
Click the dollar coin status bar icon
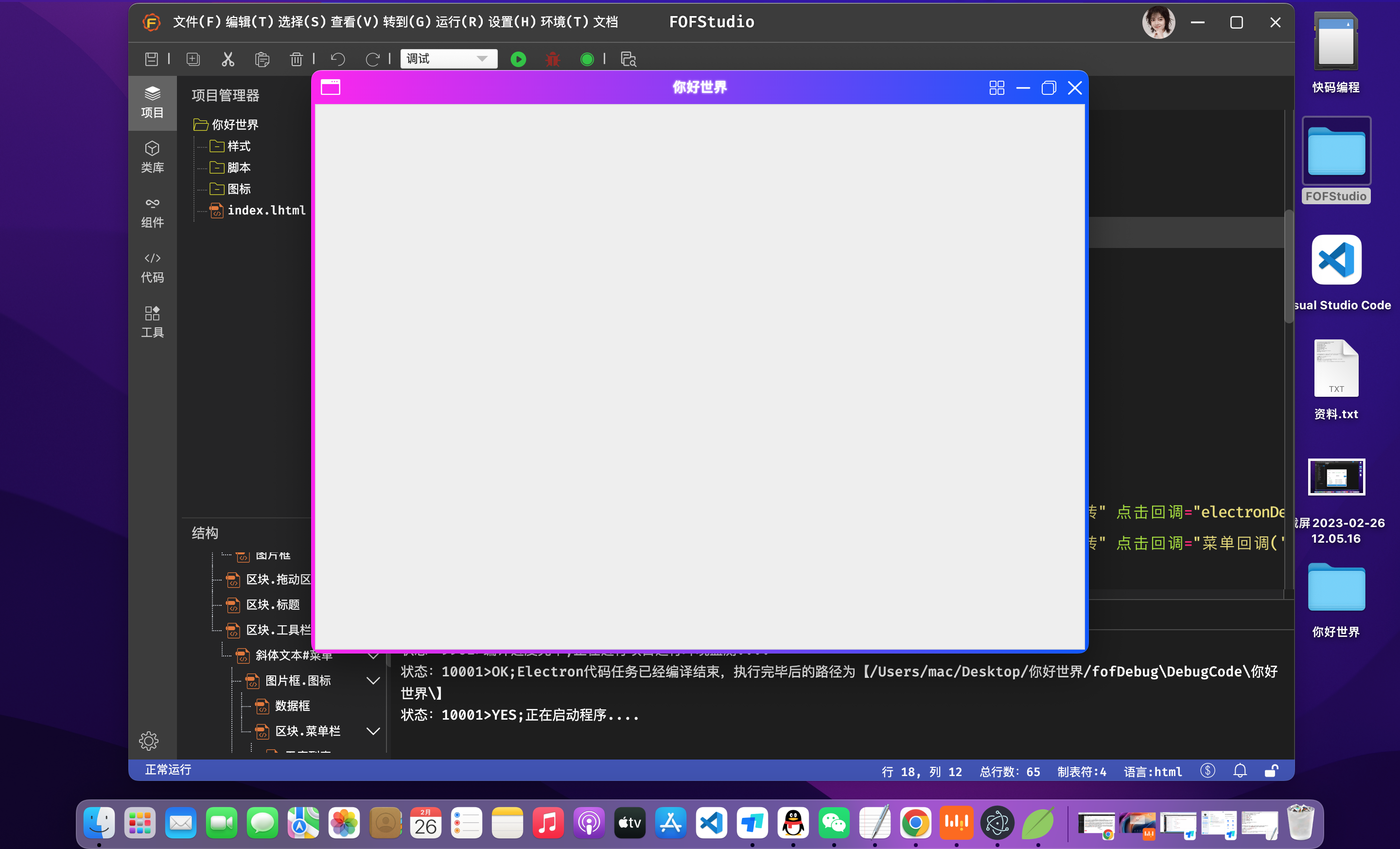coord(1207,771)
